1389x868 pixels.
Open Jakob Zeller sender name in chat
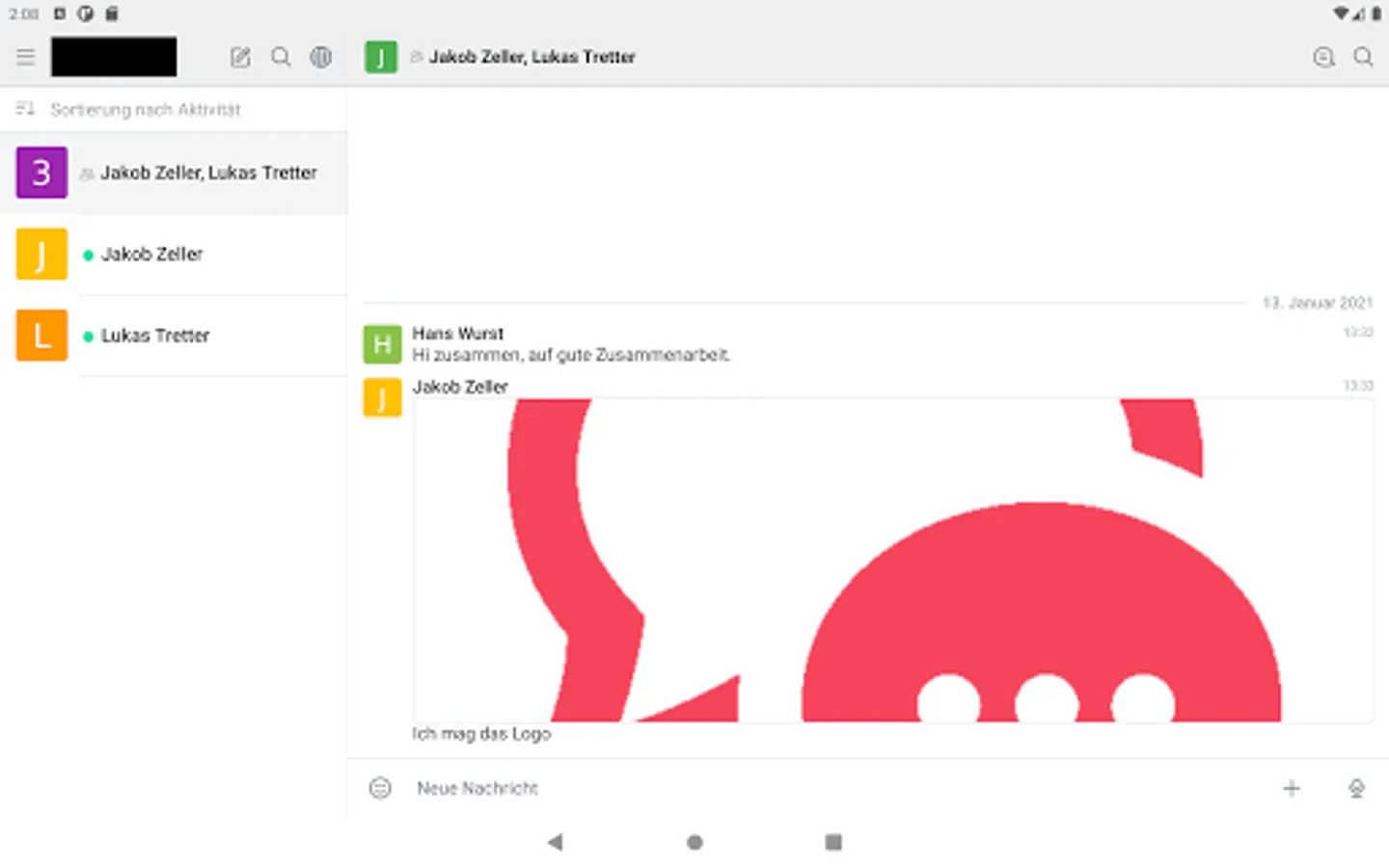coord(460,387)
